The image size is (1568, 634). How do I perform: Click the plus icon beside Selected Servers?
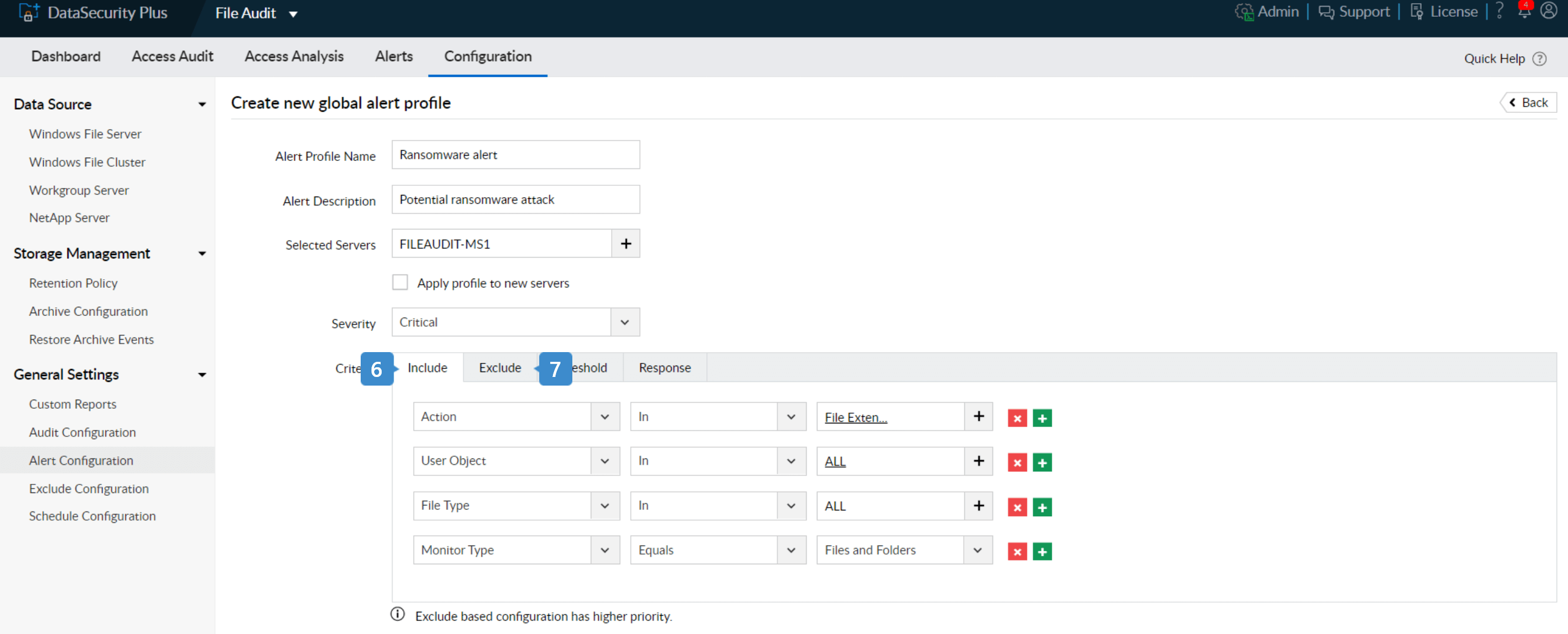click(x=625, y=244)
